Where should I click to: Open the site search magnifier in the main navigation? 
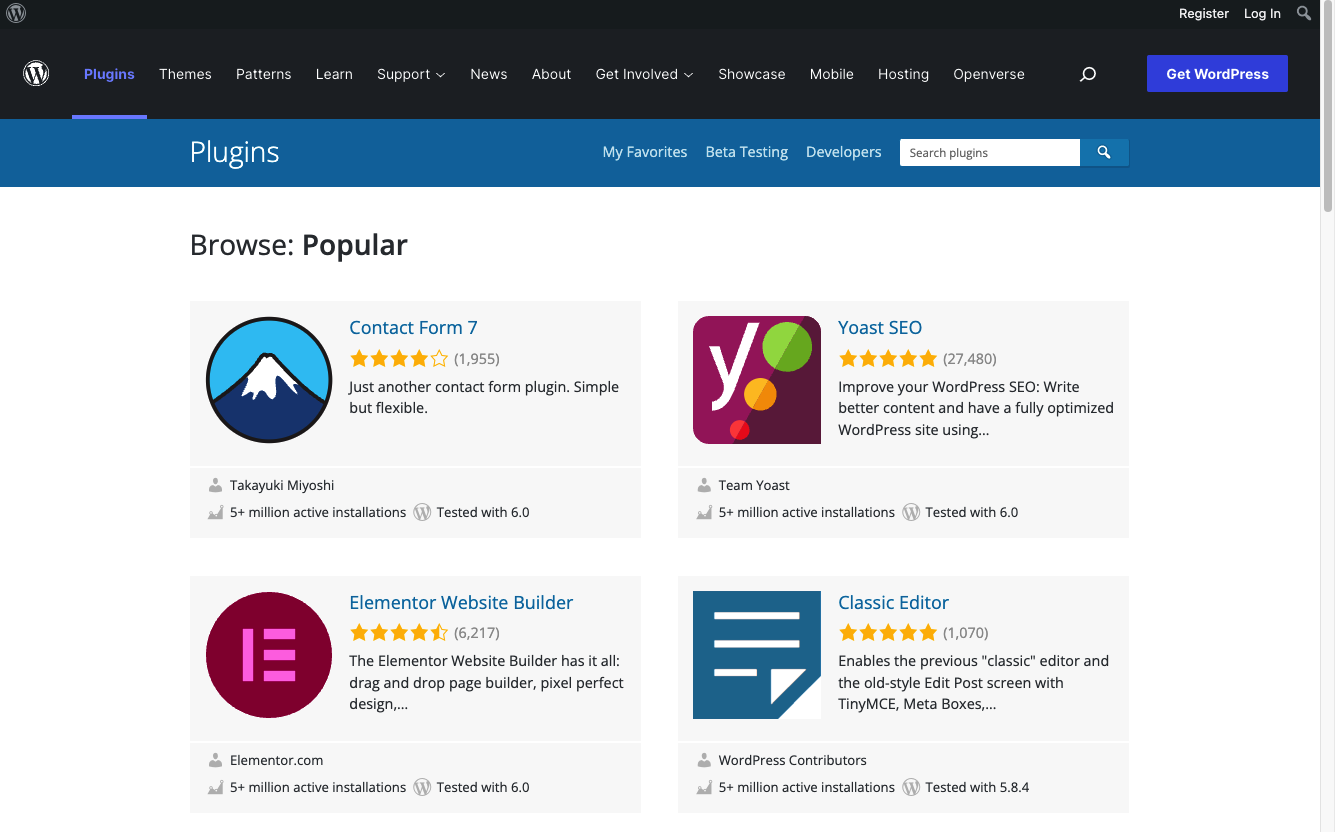click(1088, 74)
